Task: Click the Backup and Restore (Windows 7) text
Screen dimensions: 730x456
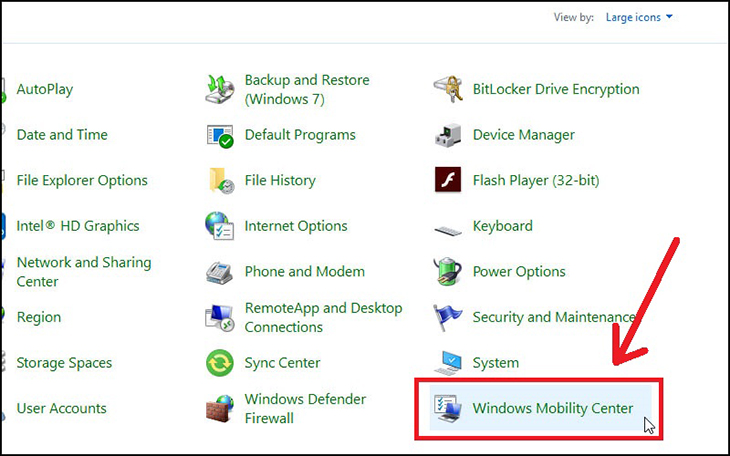Action: 307,89
